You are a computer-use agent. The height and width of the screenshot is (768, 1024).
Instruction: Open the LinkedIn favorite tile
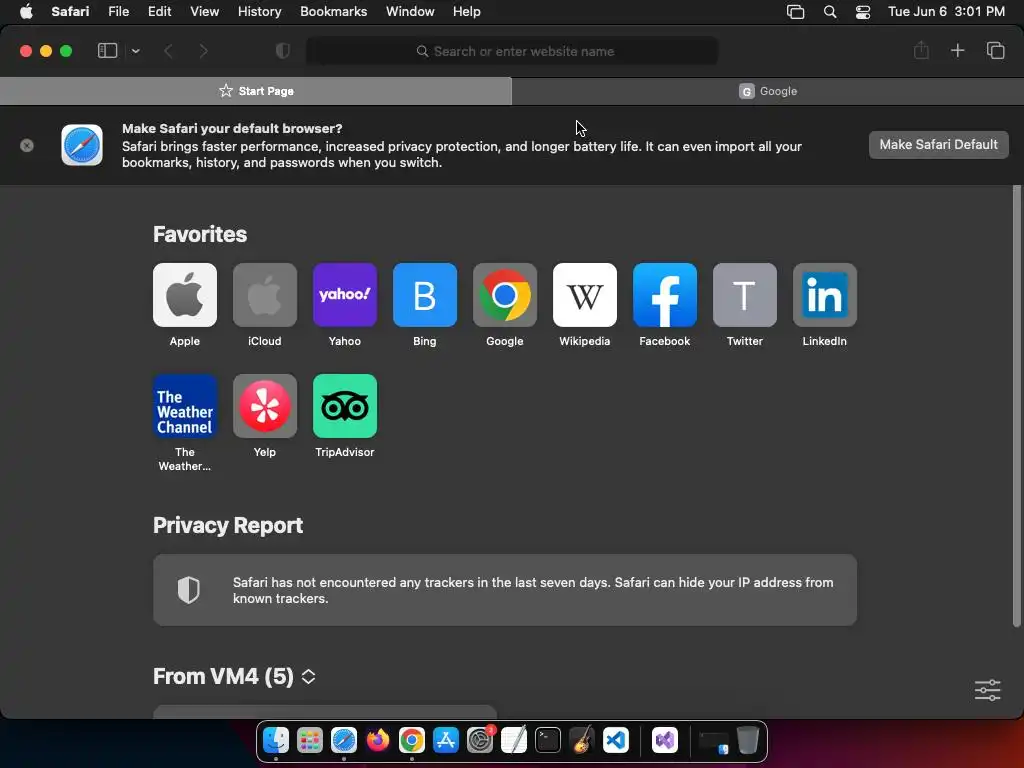pyautogui.click(x=825, y=295)
